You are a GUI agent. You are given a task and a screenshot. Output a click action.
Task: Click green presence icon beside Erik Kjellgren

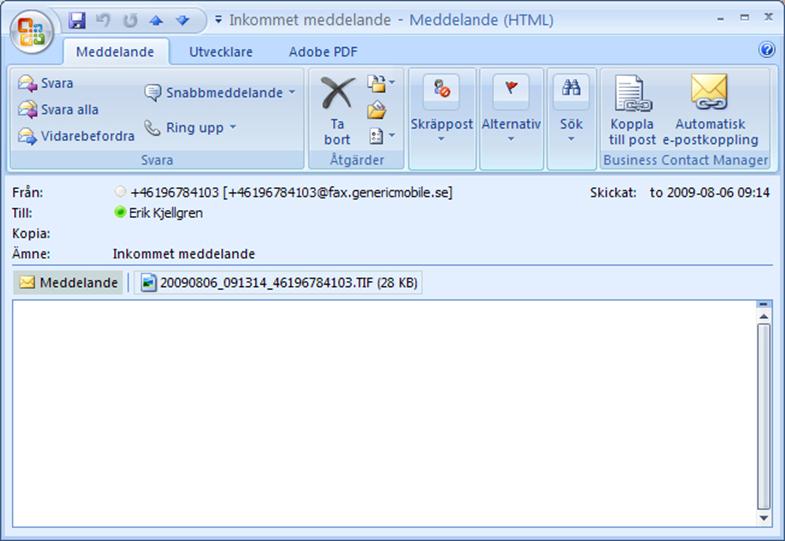tap(120, 212)
